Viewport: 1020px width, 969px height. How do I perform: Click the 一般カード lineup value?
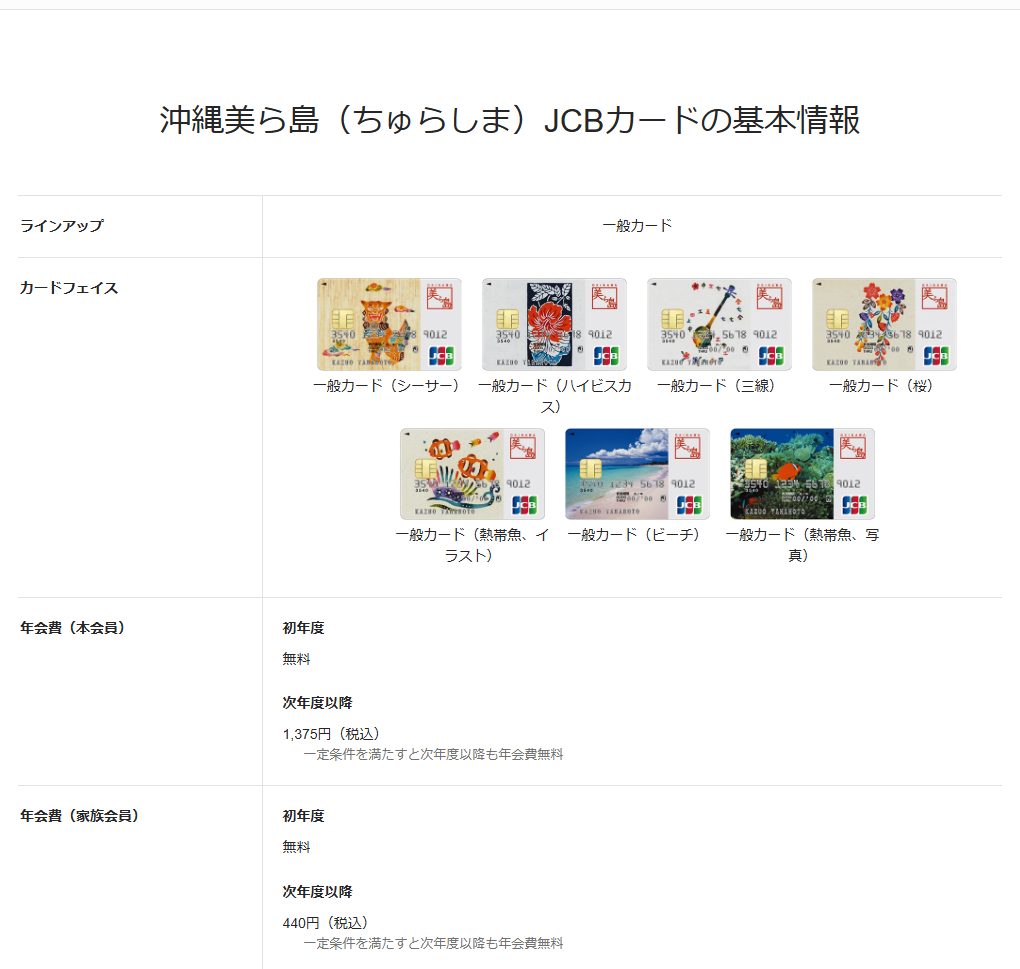coord(638,226)
